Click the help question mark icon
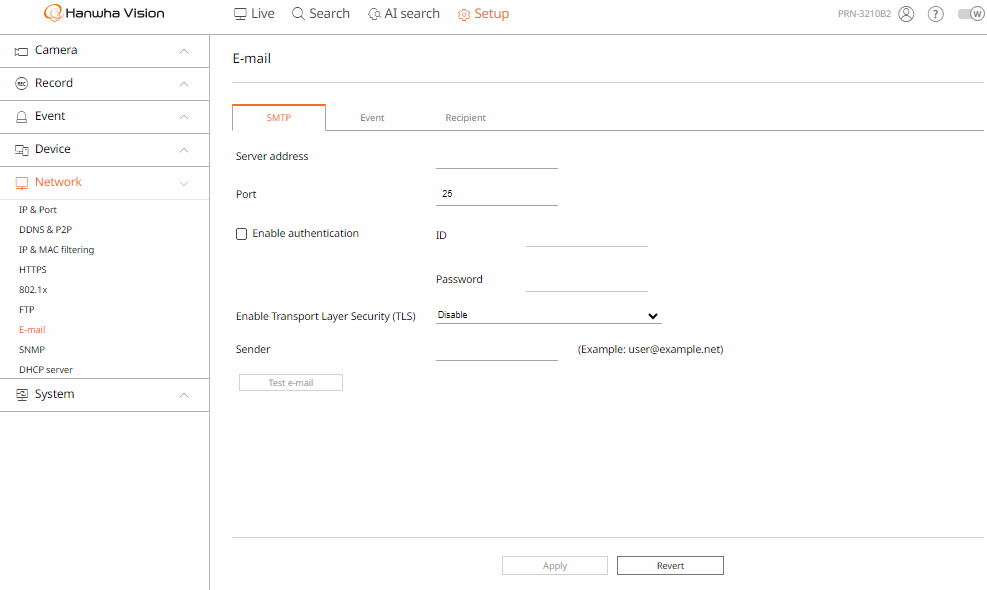 click(x=935, y=14)
